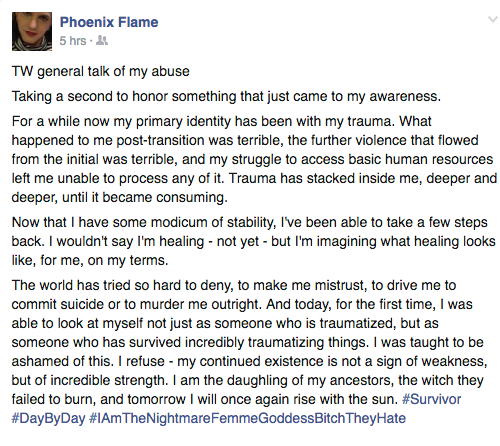Click the TW general talk warning line
The height and width of the screenshot is (446, 500).
pos(101,71)
